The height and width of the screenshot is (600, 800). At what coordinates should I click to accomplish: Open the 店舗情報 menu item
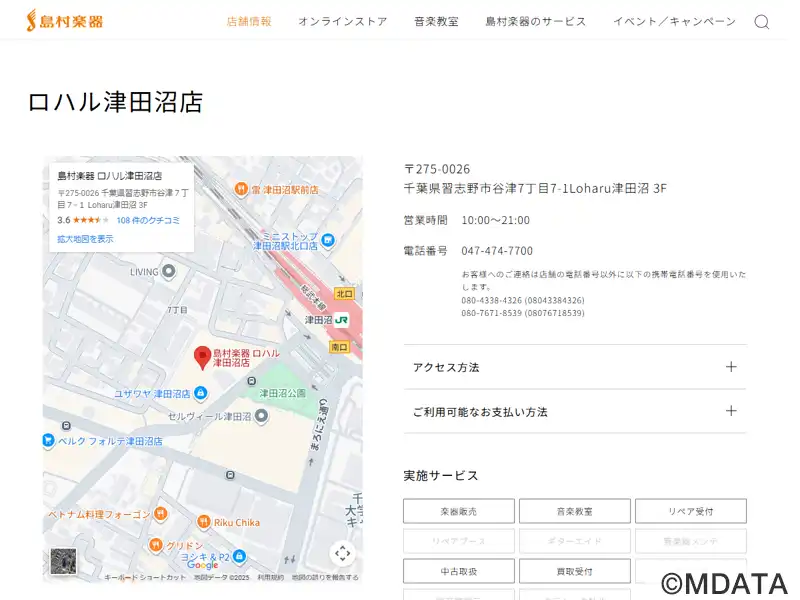249,22
